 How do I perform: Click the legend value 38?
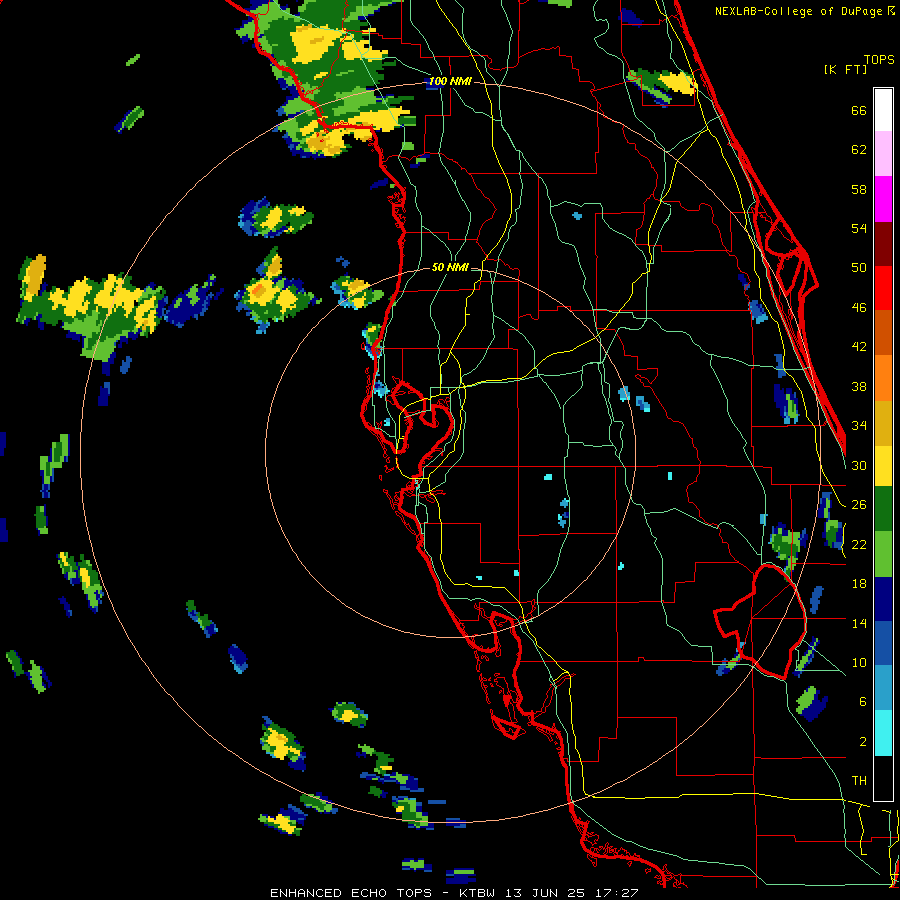859,387
